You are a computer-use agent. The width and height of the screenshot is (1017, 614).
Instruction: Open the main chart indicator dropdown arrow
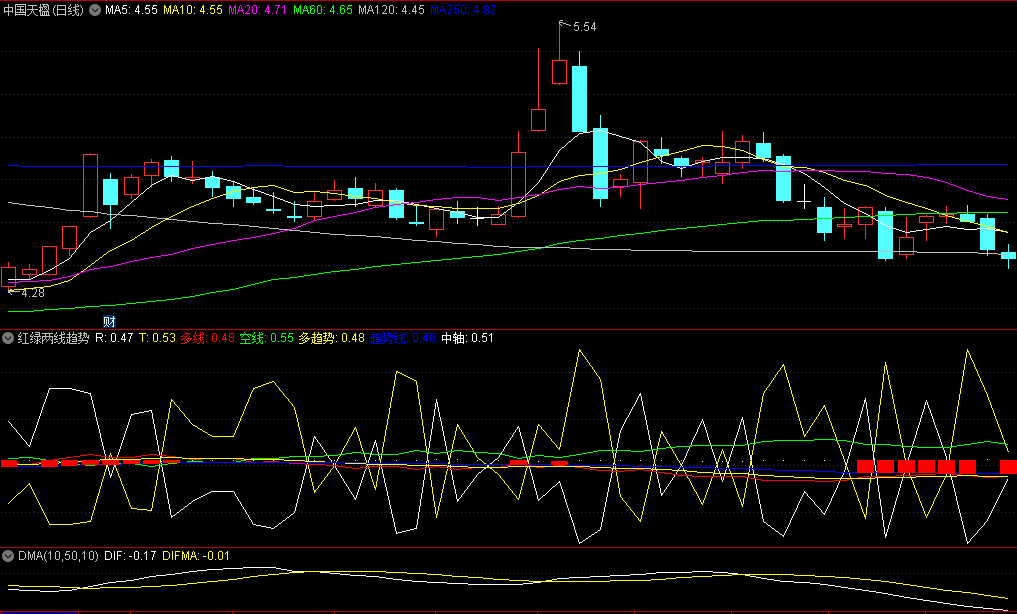95,10
